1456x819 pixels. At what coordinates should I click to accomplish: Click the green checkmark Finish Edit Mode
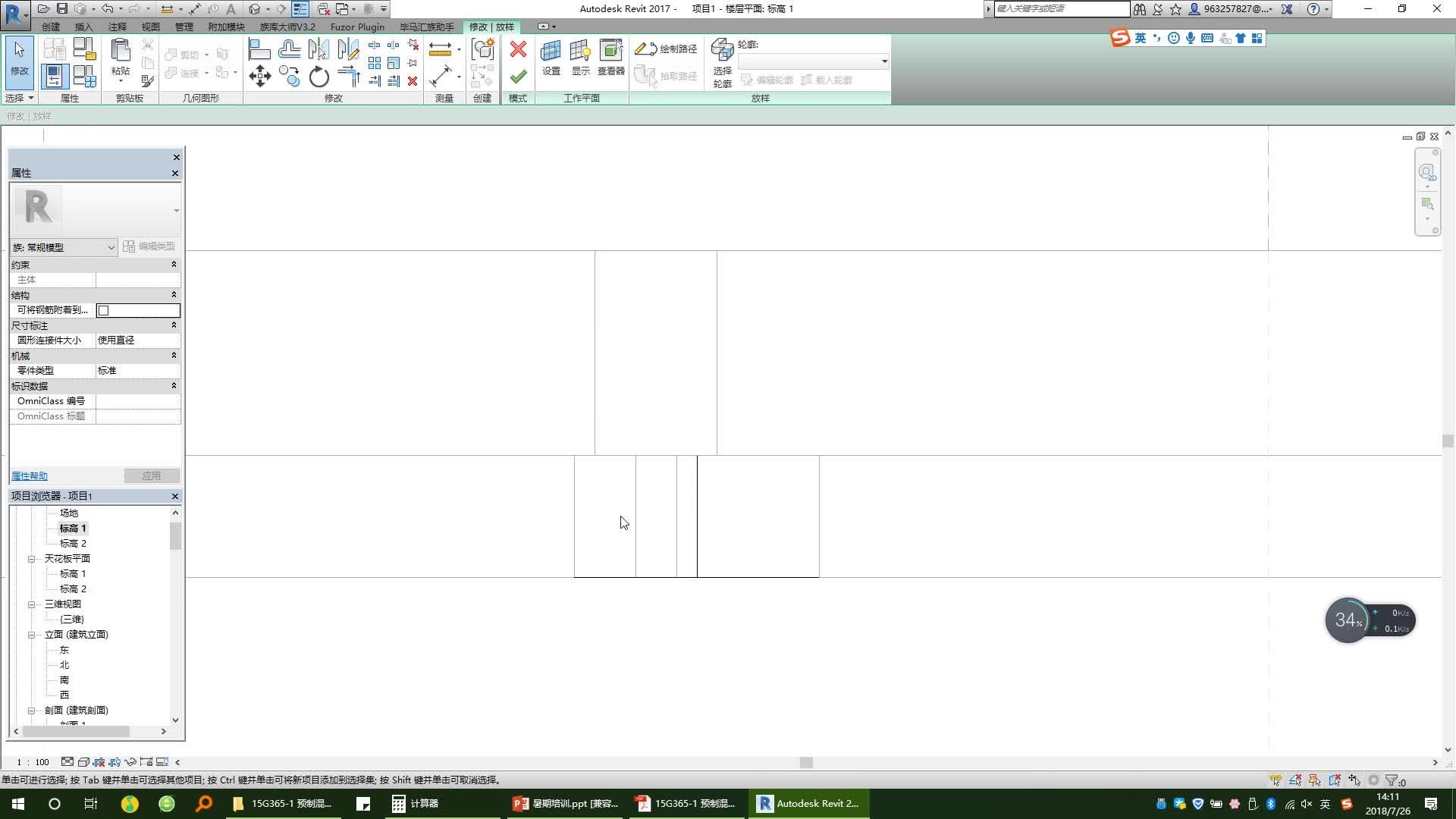(x=518, y=77)
